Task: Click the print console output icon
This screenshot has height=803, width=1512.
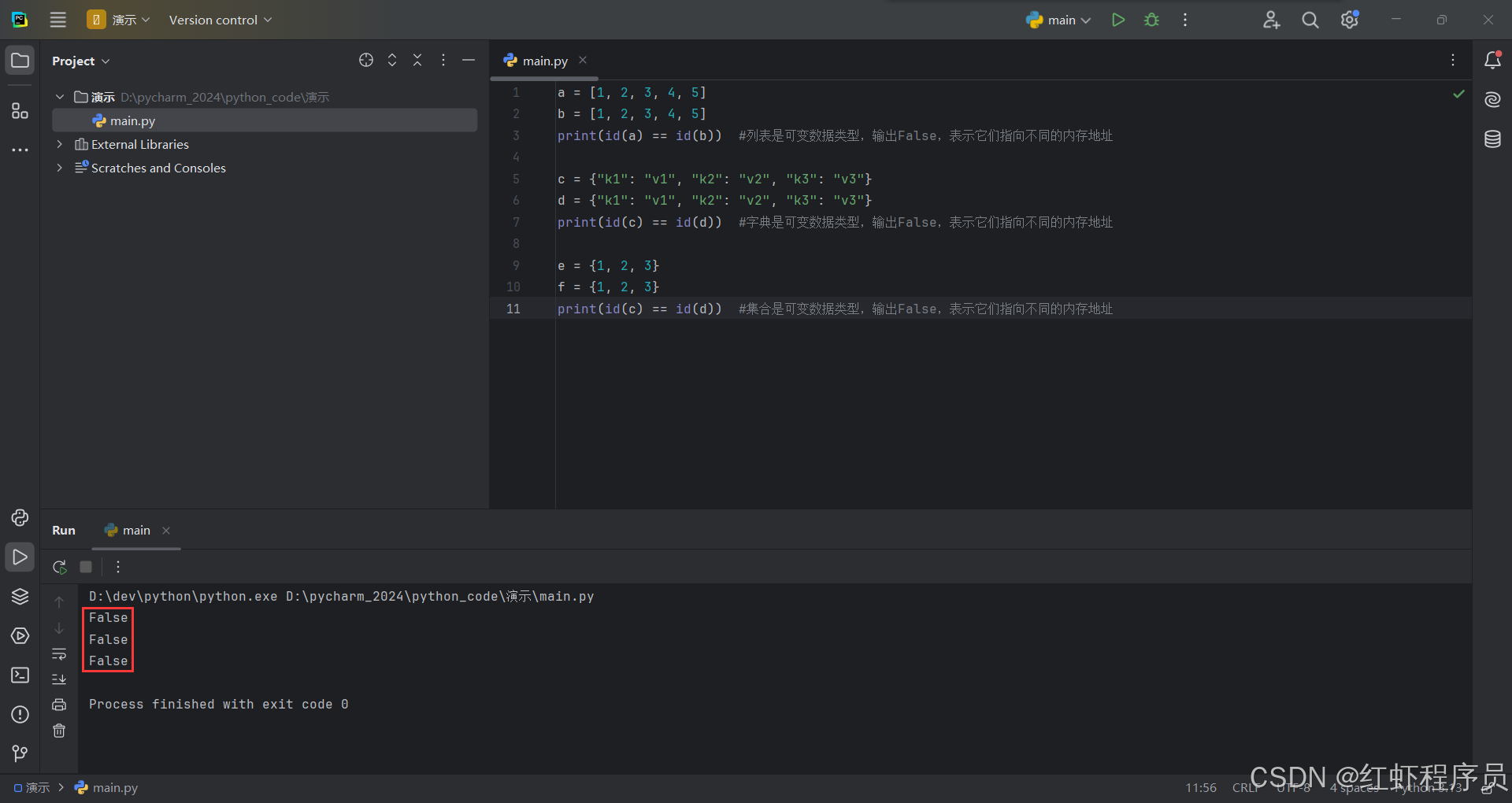Action: [x=59, y=705]
